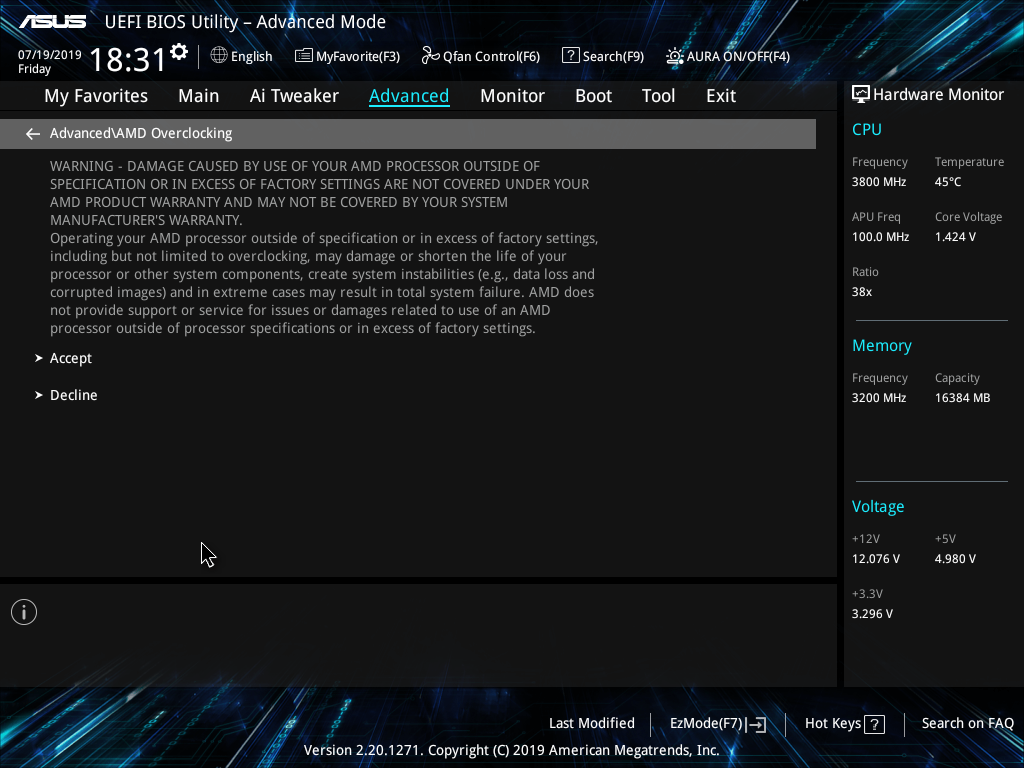
Task: Open the Ai Tweaker tab
Action: [294, 96]
